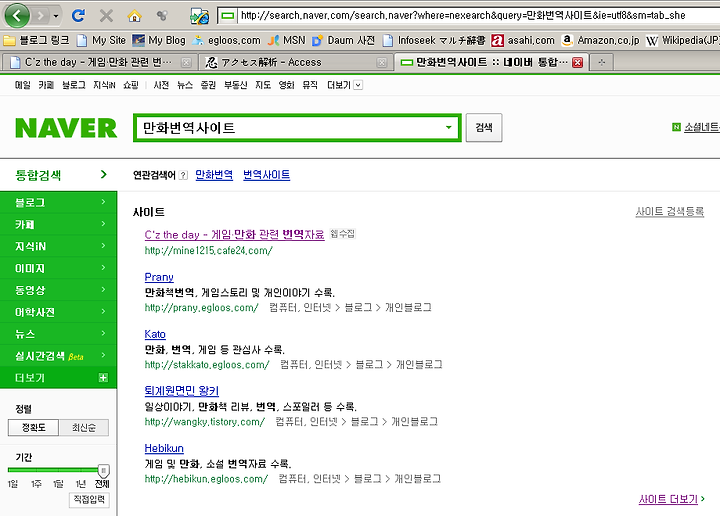Open the asahi.com bookmark
Screen dimensions: 720x516
click(523, 40)
